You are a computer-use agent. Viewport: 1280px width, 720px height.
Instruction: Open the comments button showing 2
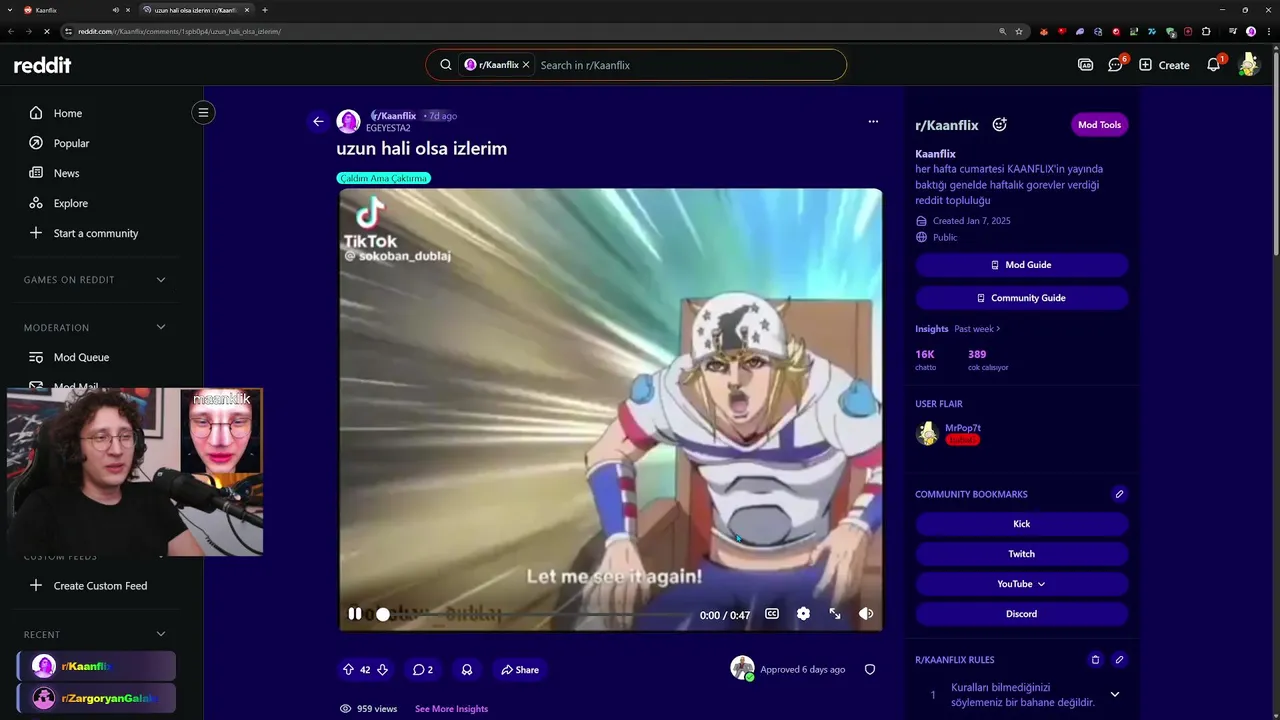[423, 670]
